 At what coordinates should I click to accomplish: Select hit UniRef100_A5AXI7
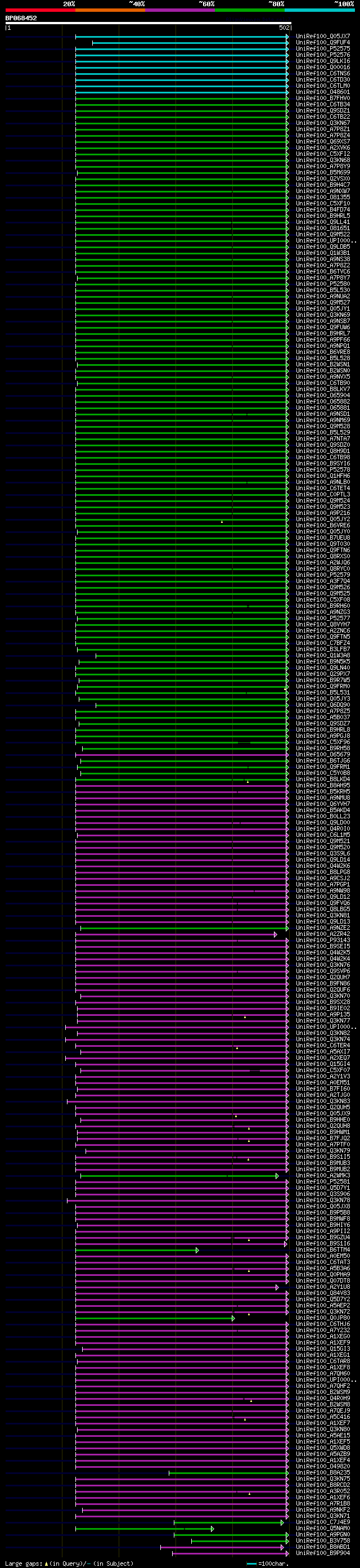click(323, 1052)
